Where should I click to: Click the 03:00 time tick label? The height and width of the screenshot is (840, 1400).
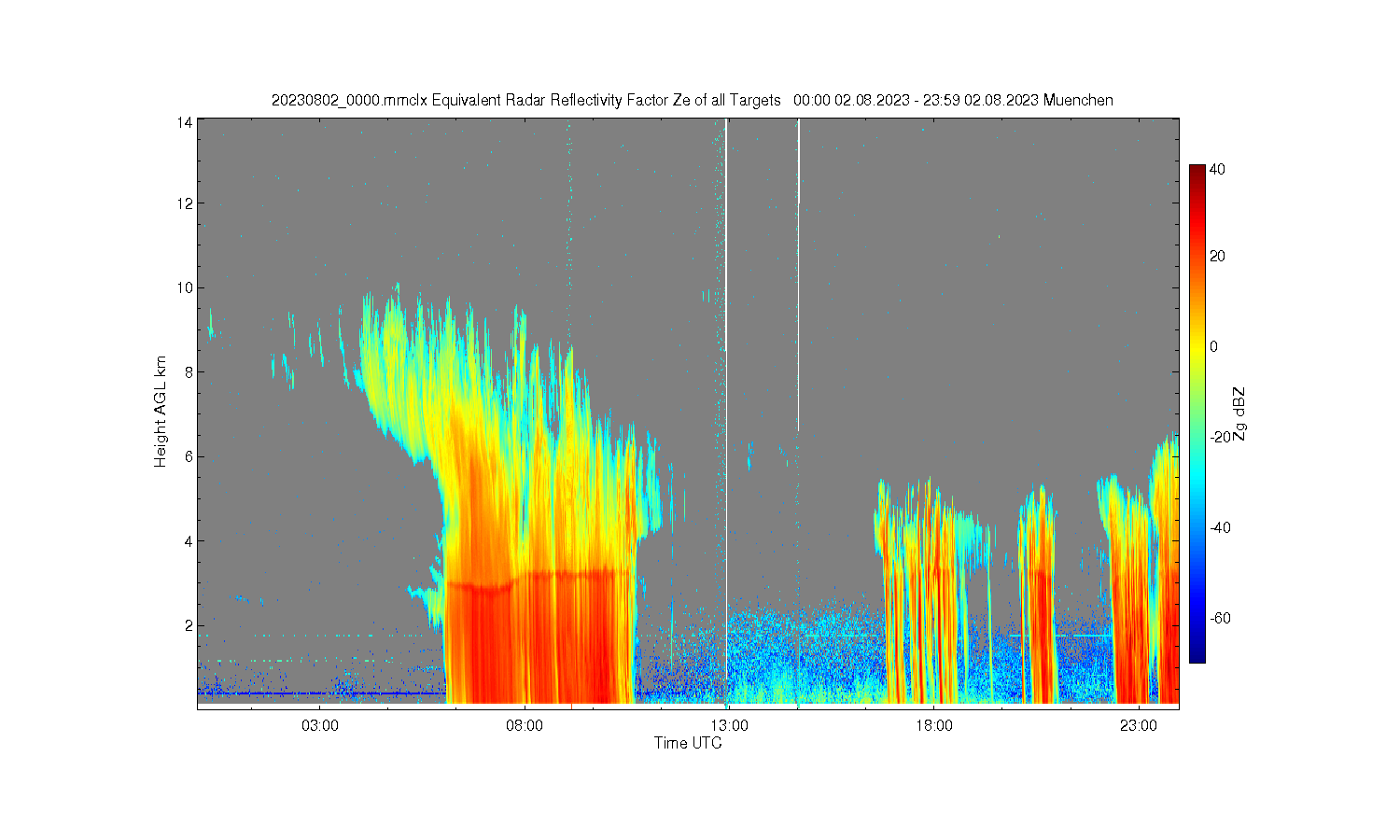[x=320, y=725]
